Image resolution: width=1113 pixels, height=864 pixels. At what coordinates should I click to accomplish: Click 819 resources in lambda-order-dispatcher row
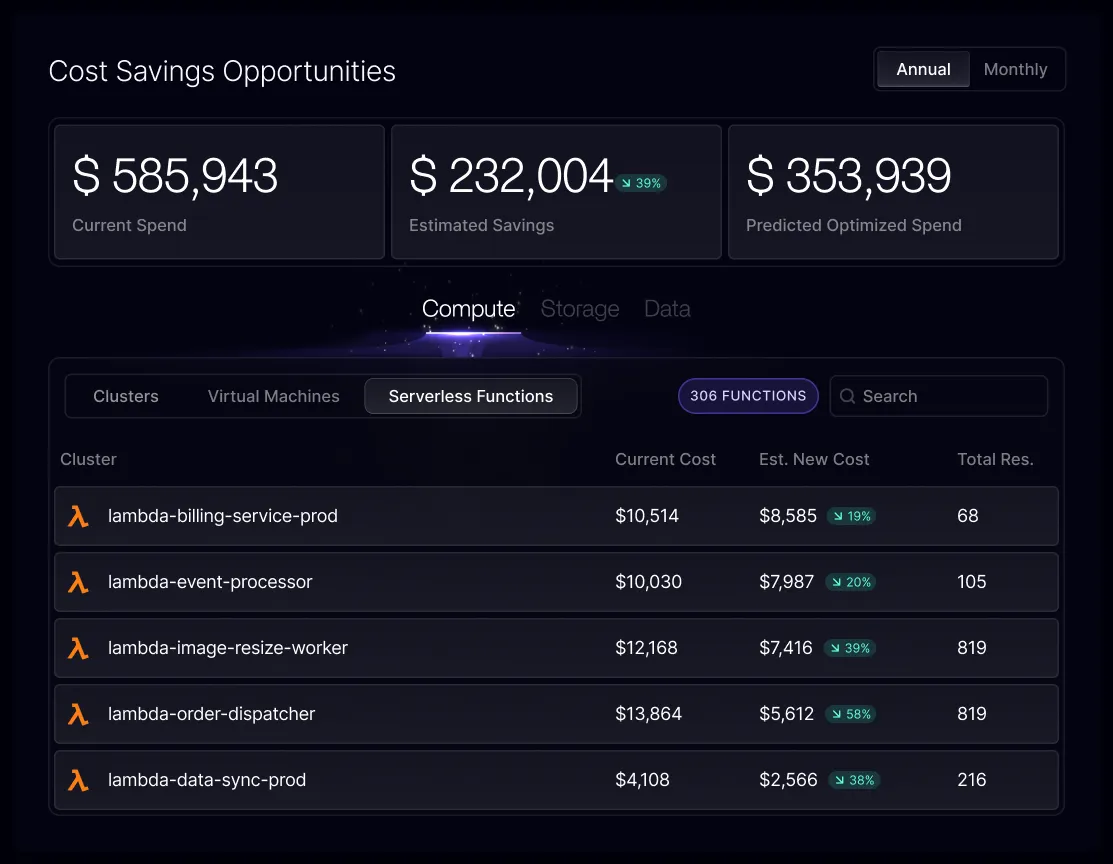click(x=972, y=714)
